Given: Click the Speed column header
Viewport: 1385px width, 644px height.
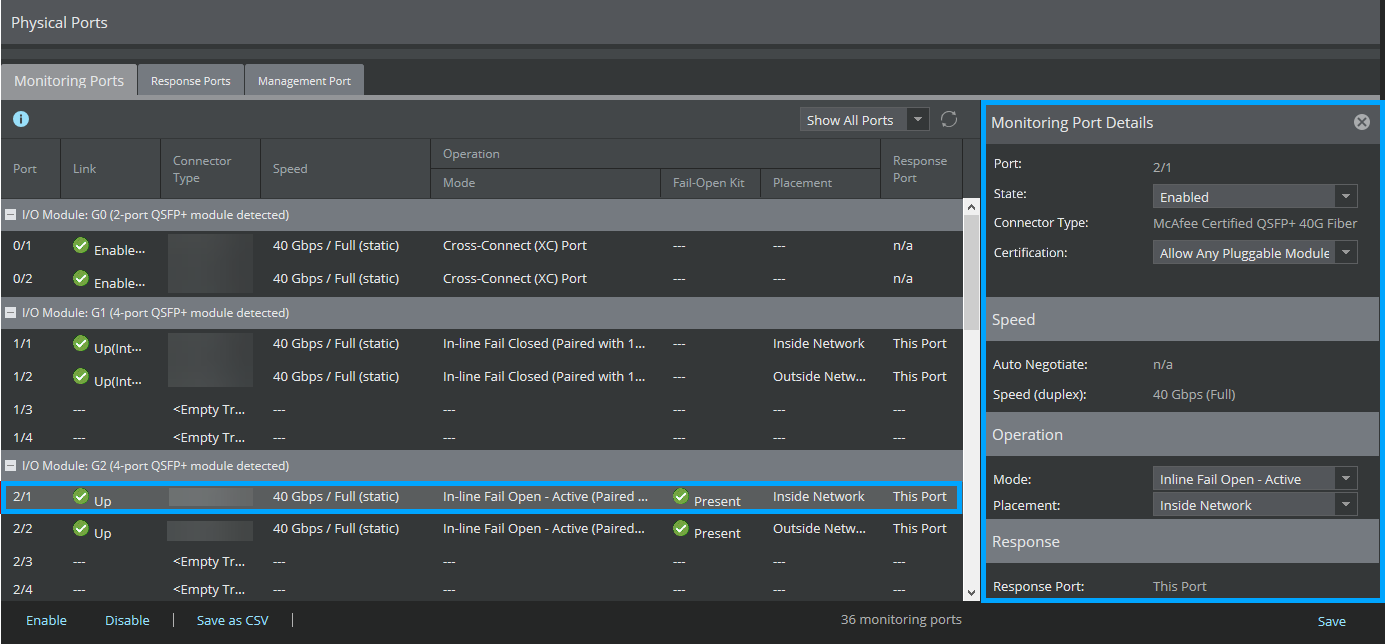Looking at the screenshot, I should click(346, 169).
